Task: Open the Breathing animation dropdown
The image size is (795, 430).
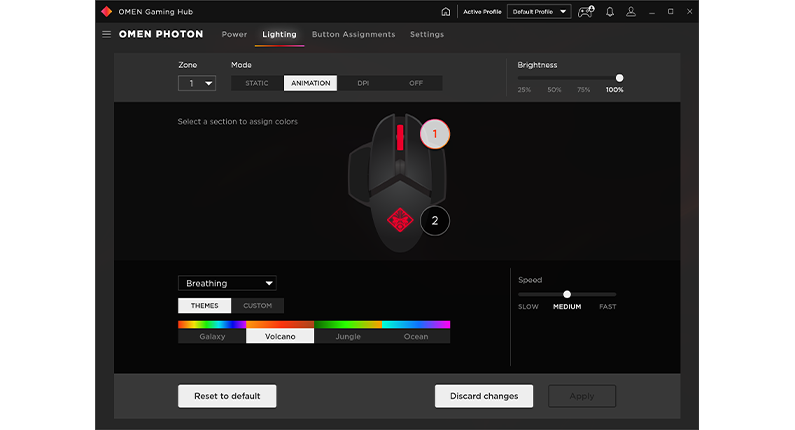Action: point(227,283)
